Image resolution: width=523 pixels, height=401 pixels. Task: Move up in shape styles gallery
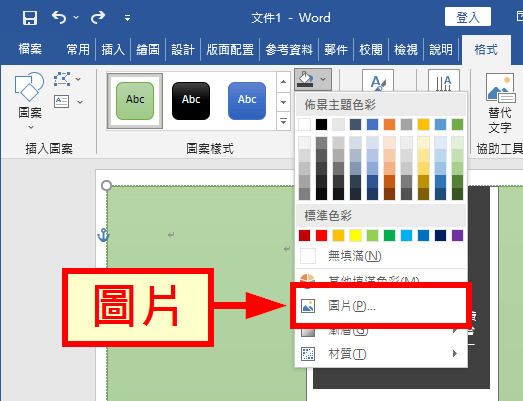283,82
